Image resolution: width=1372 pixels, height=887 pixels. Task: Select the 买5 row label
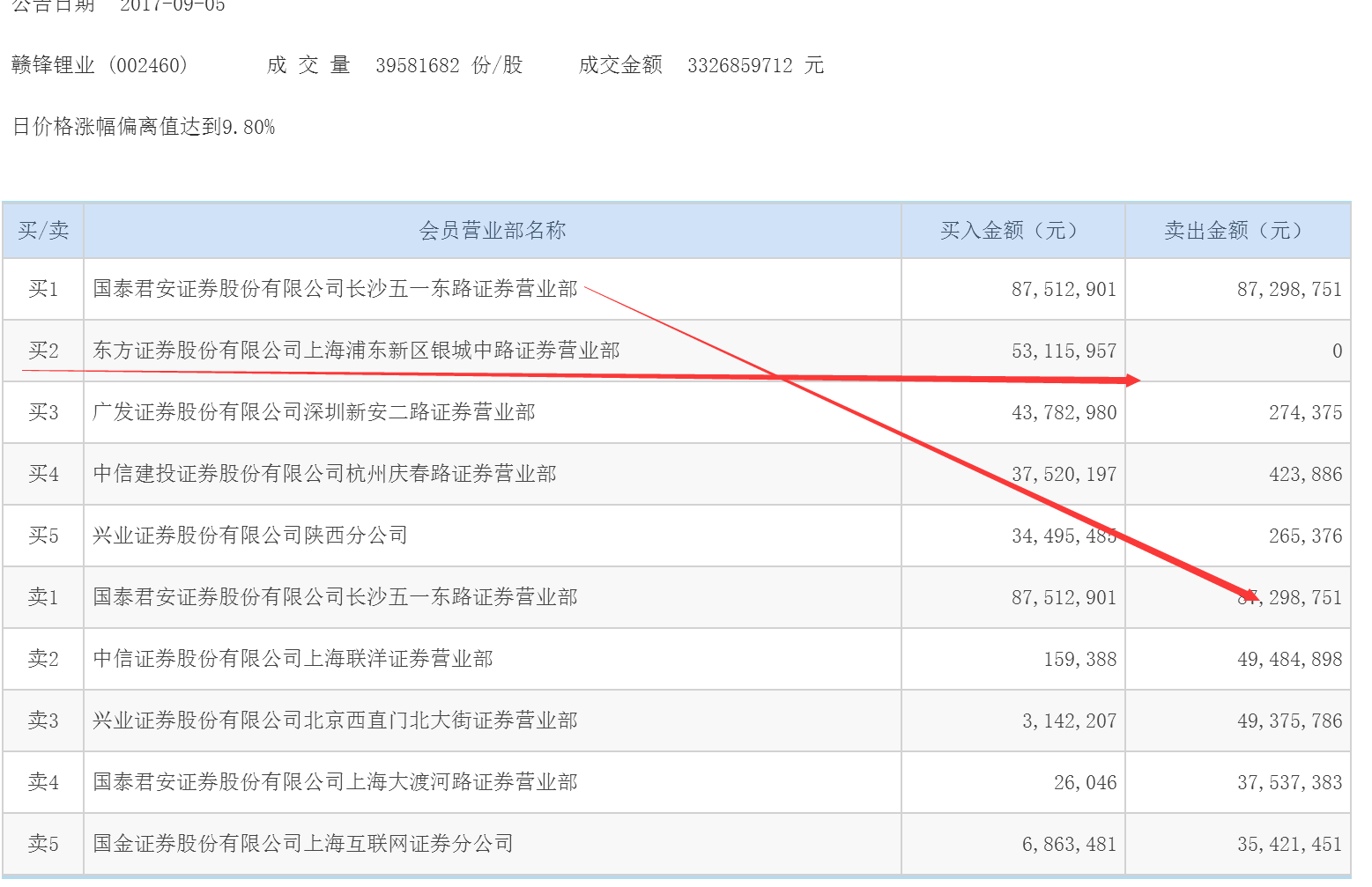pyautogui.click(x=43, y=536)
